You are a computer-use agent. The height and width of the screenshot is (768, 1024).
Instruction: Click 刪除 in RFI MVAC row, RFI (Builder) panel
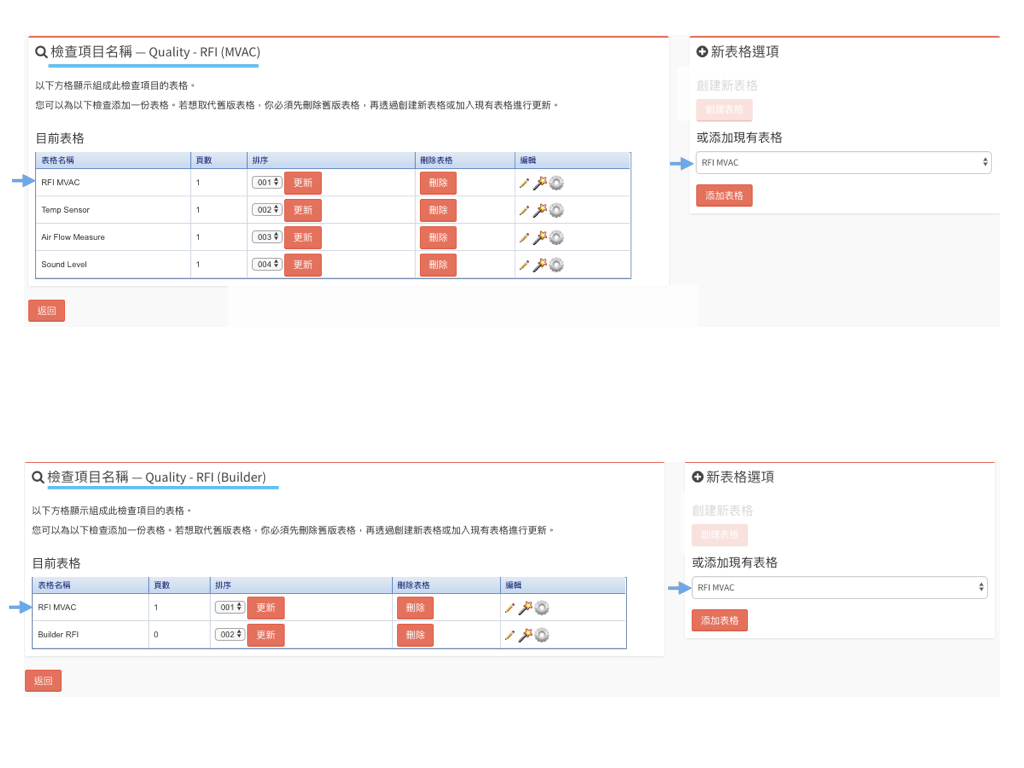pos(415,608)
